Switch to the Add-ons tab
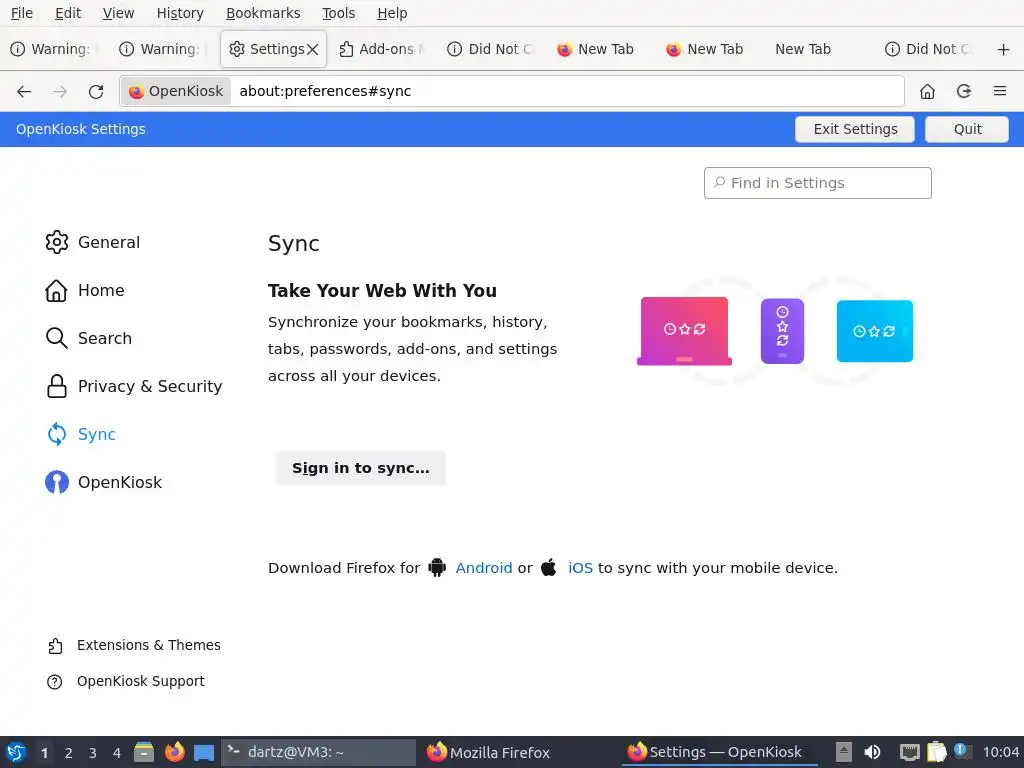The image size is (1024, 768). pos(383,50)
